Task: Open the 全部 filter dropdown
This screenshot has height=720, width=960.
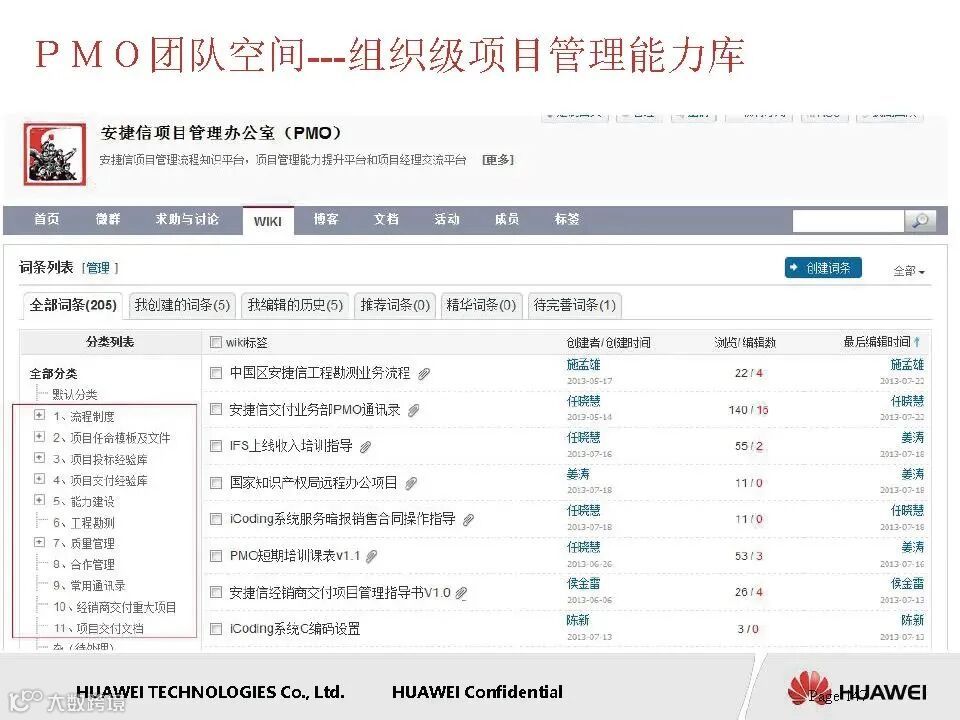Action: point(909,271)
